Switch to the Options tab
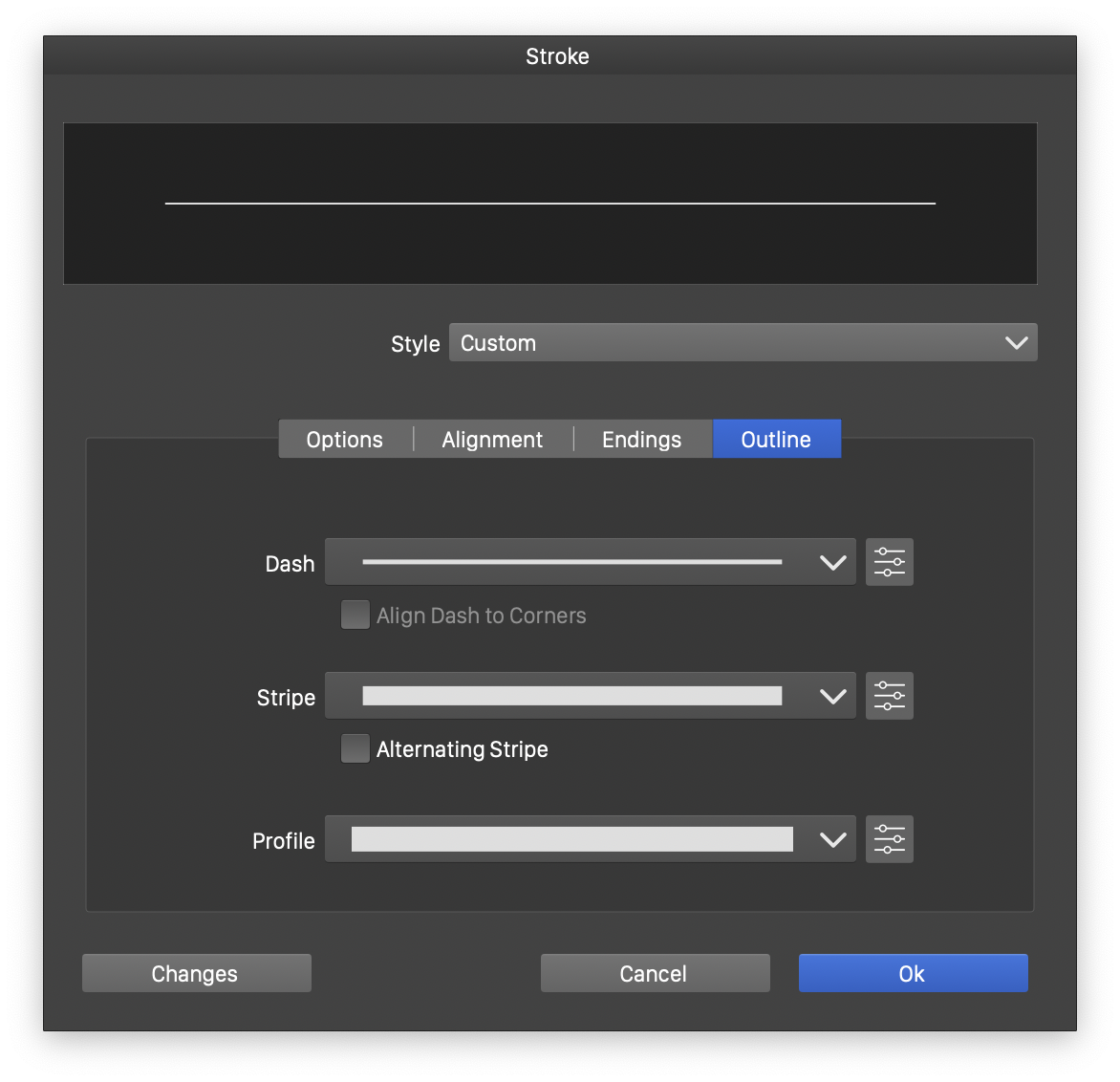Viewport: 1120px width, 1082px height. (344, 439)
